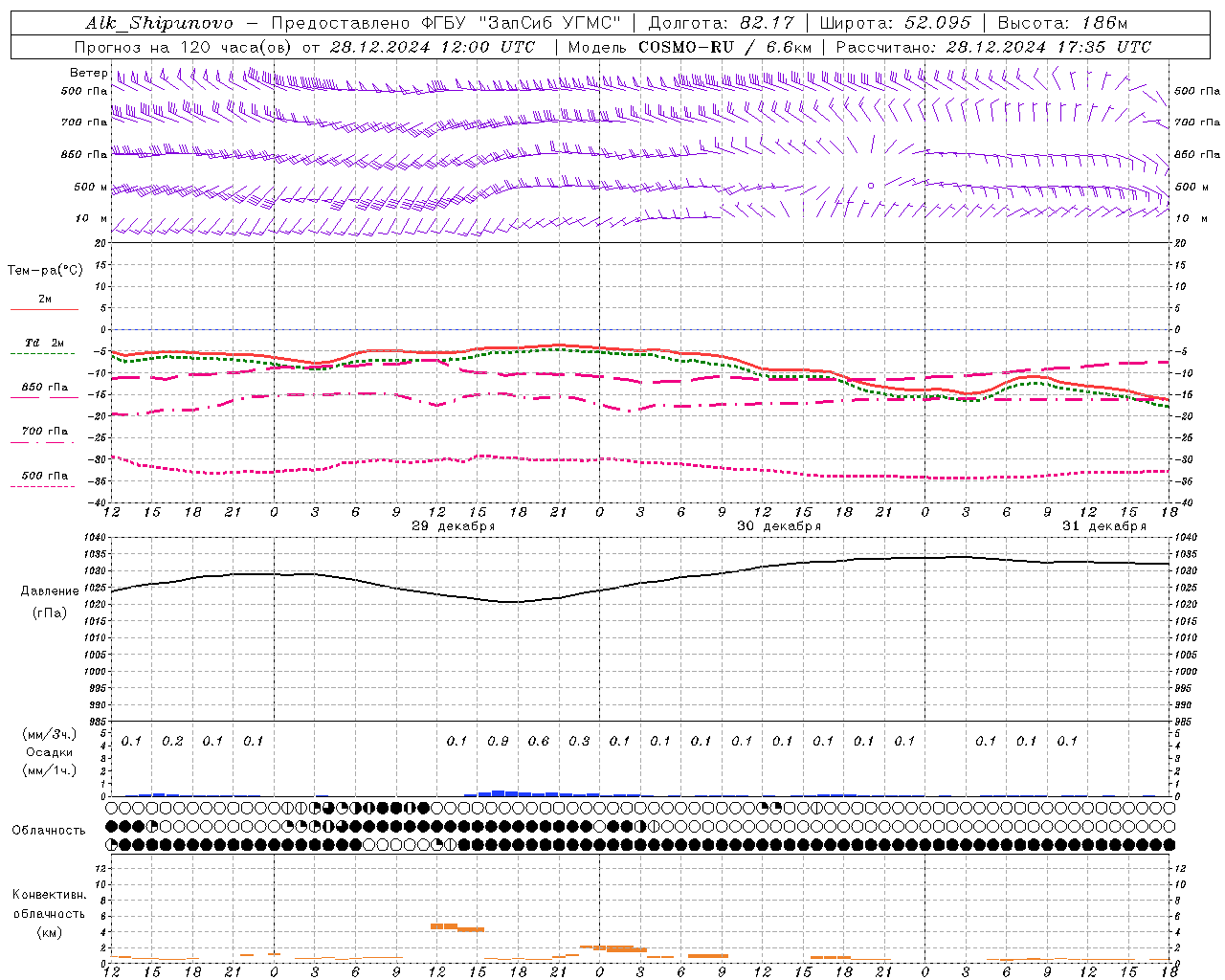
Task: Click the '31 декабря' date label
Action: point(1104,526)
